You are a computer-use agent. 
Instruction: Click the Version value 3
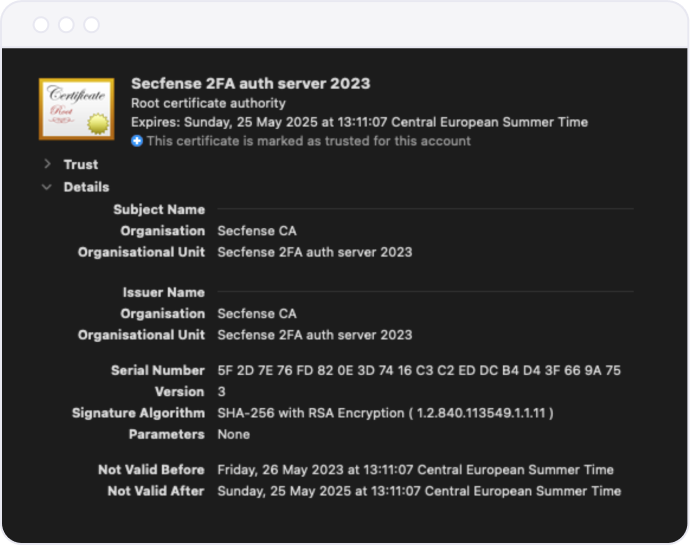(222, 392)
